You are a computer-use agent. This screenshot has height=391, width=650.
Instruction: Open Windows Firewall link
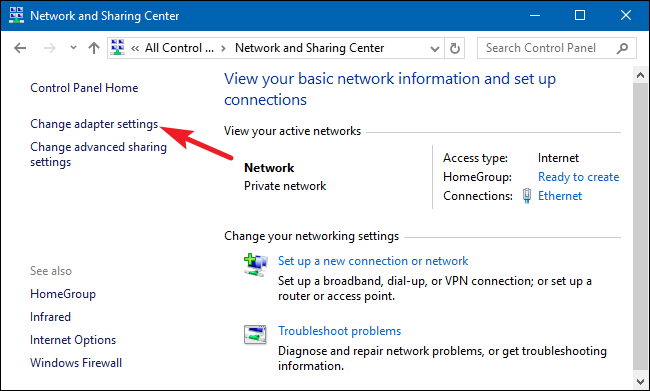pyautogui.click(x=76, y=363)
